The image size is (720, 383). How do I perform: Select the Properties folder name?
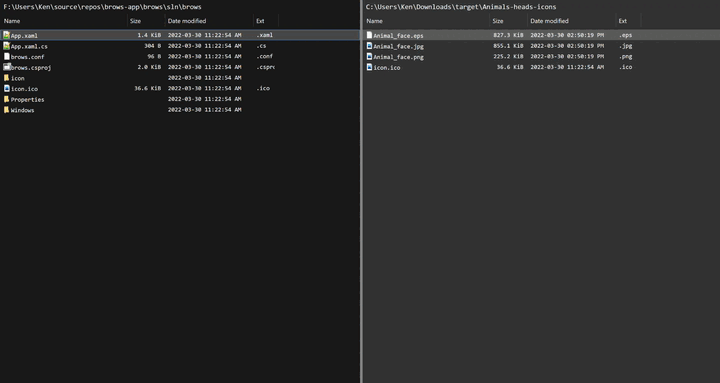28,99
